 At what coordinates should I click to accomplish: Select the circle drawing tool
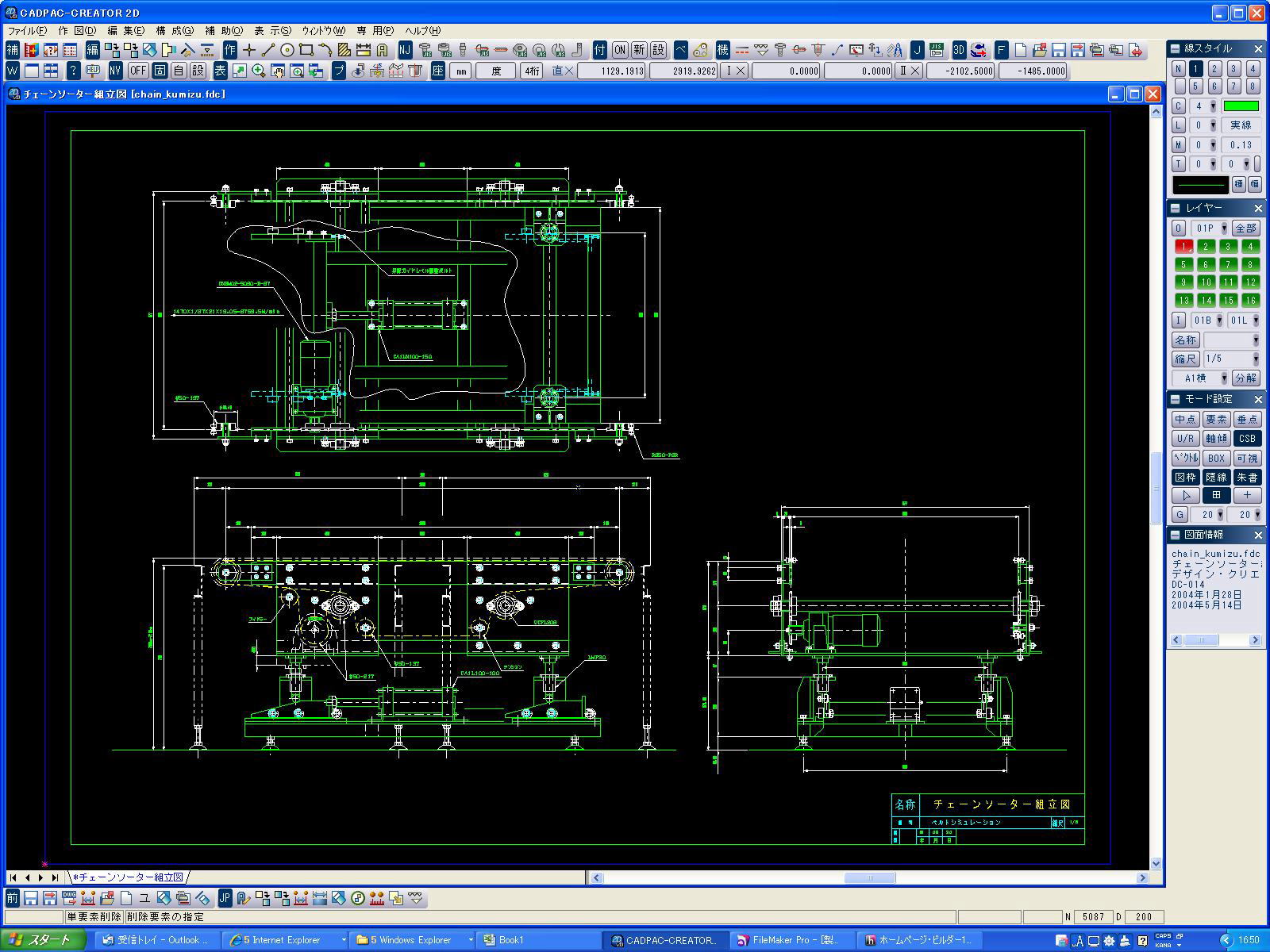click(x=287, y=50)
